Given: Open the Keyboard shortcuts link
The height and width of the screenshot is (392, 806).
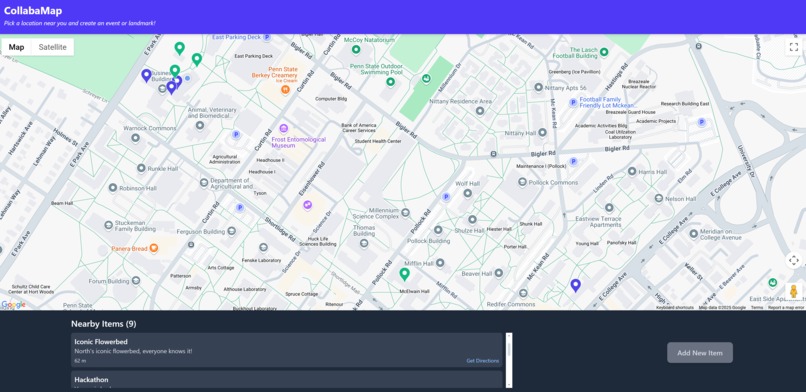Looking at the screenshot, I should (x=674, y=307).
